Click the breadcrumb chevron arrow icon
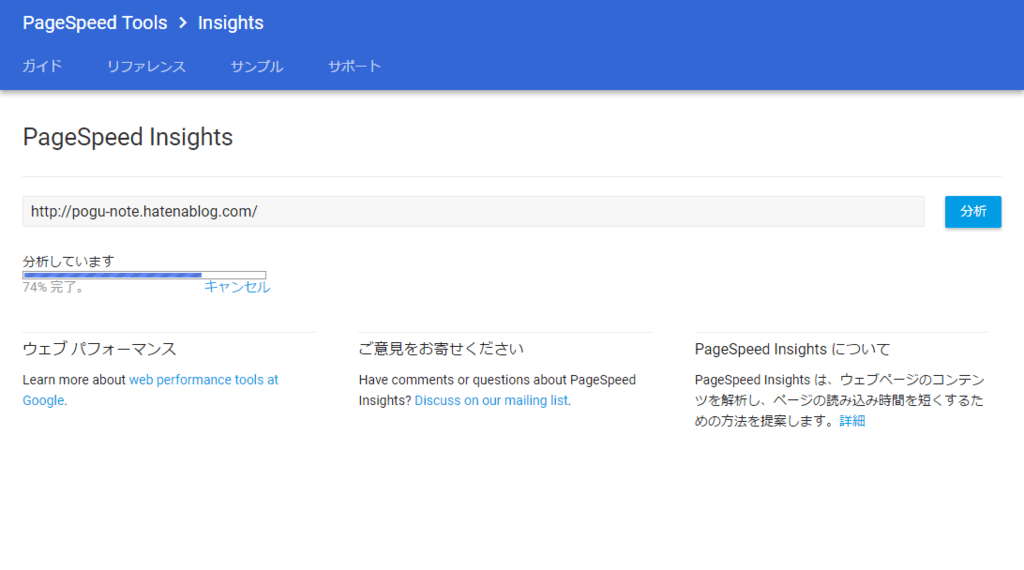This screenshot has height=570, width=1024. click(x=183, y=23)
